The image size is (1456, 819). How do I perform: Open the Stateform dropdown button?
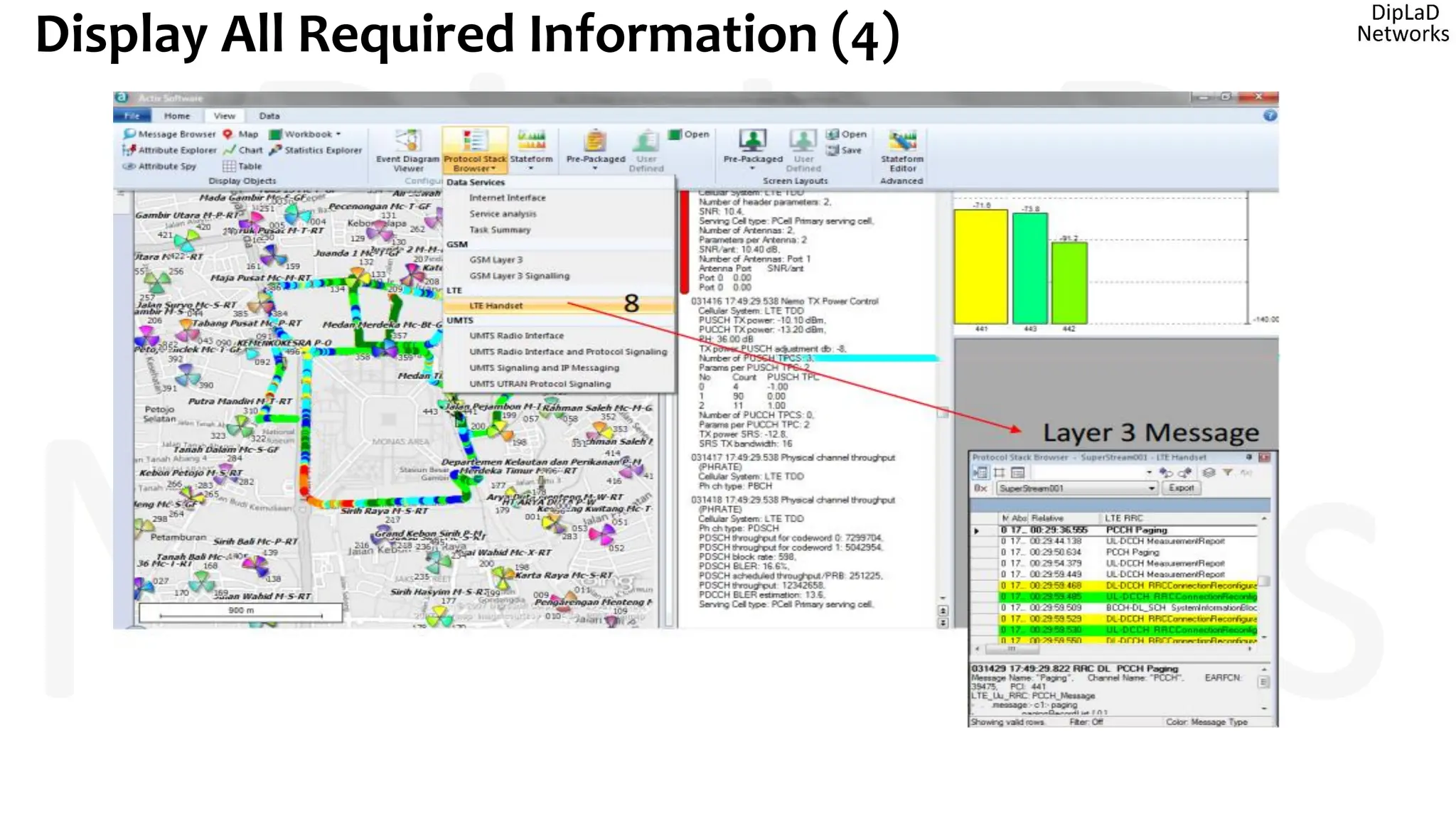pyautogui.click(x=531, y=149)
